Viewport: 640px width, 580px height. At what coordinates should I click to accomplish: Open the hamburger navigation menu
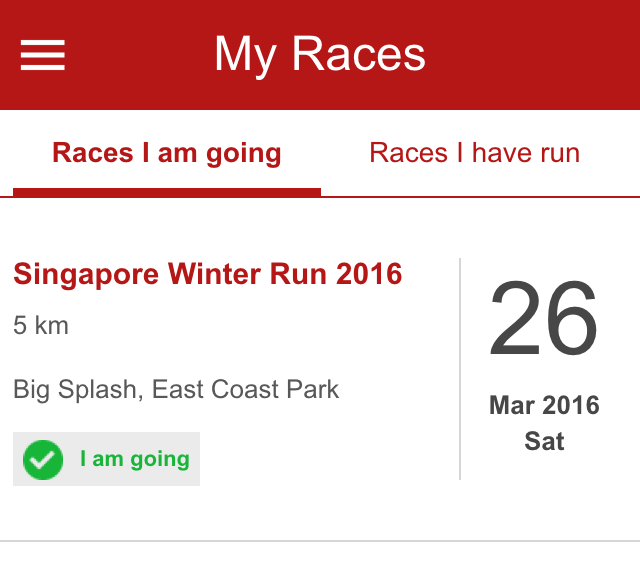pyautogui.click(x=43, y=55)
